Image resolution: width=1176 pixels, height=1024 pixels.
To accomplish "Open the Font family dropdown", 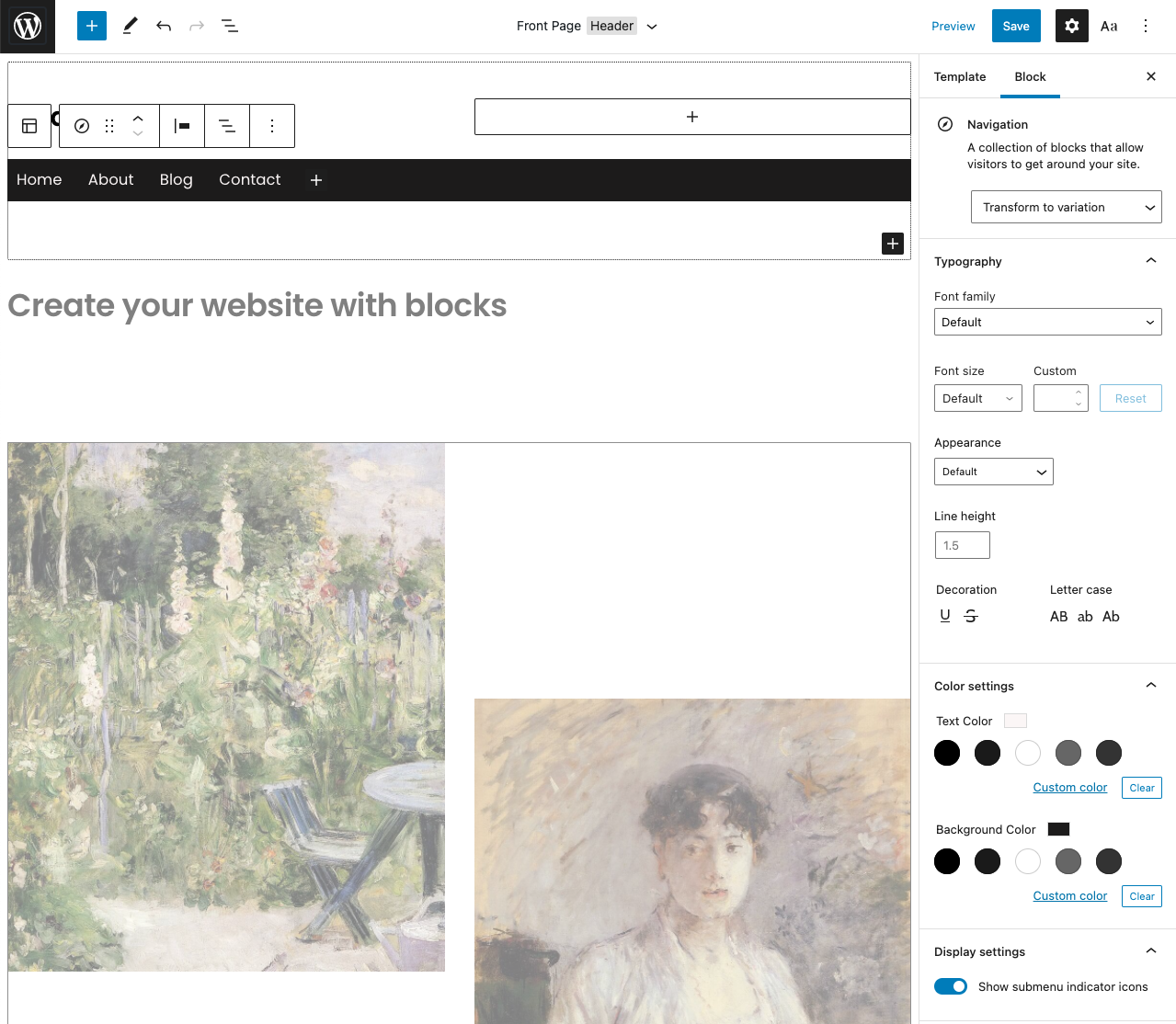I will (x=1047, y=322).
